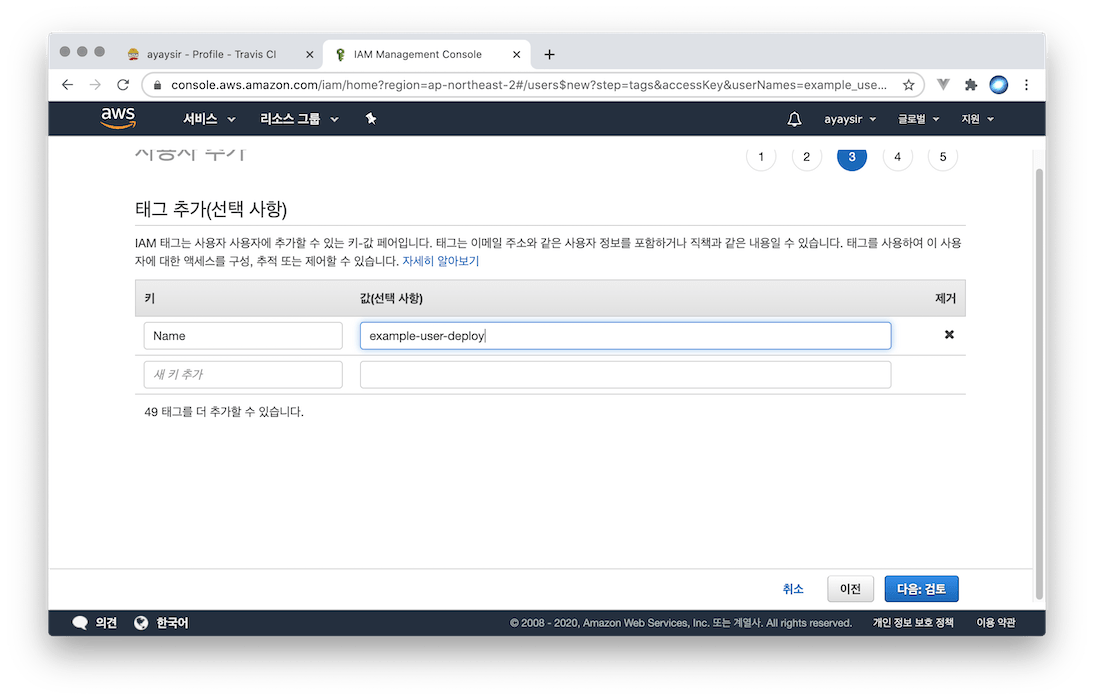Expand the 서비스 services dropdown
Screen dimensions: 1094x700
coord(209,119)
